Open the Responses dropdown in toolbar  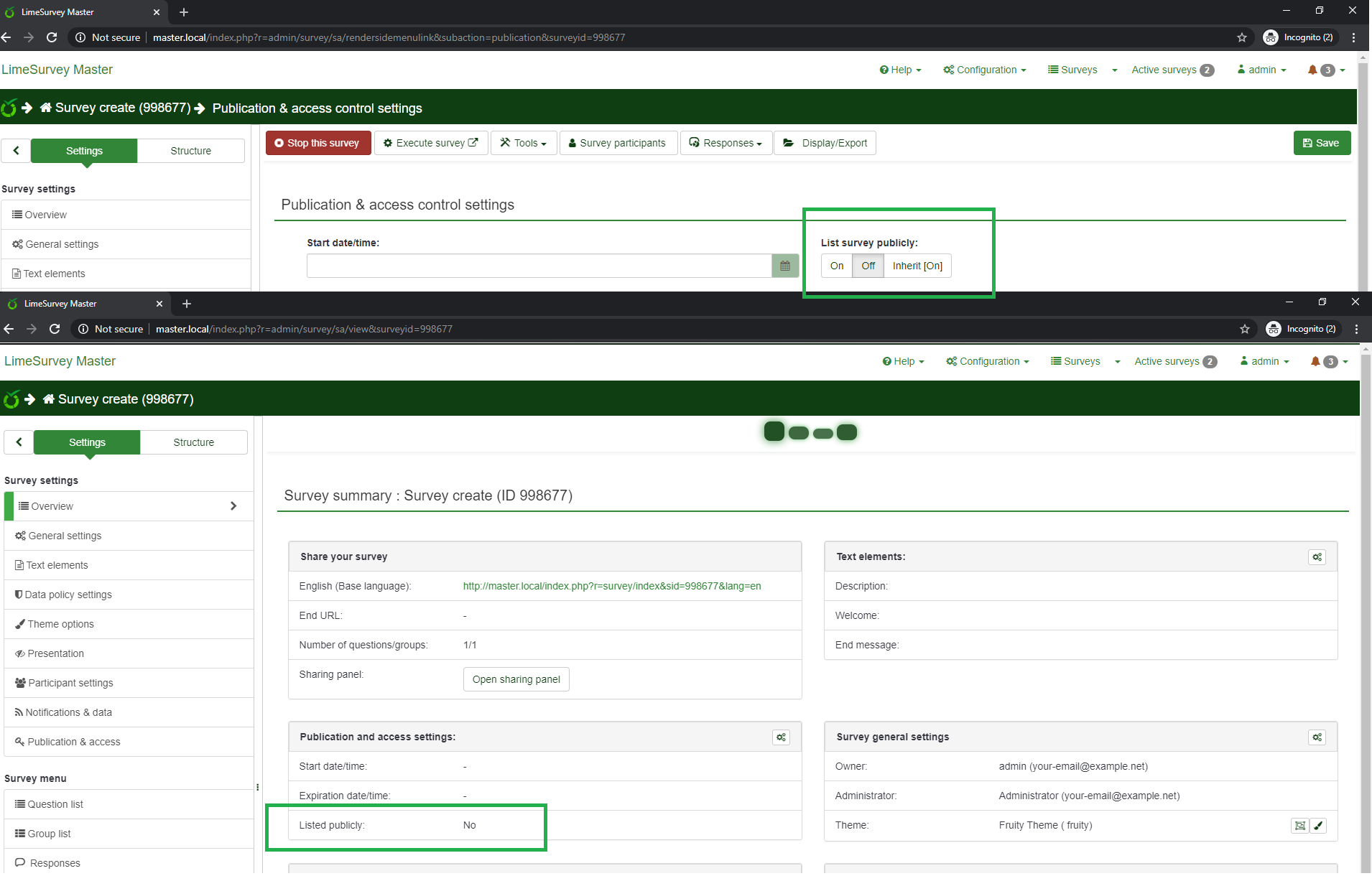[x=726, y=143]
